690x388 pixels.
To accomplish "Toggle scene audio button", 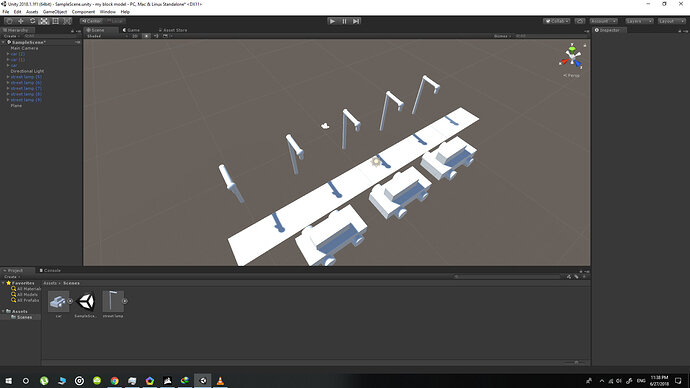I will point(156,36).
